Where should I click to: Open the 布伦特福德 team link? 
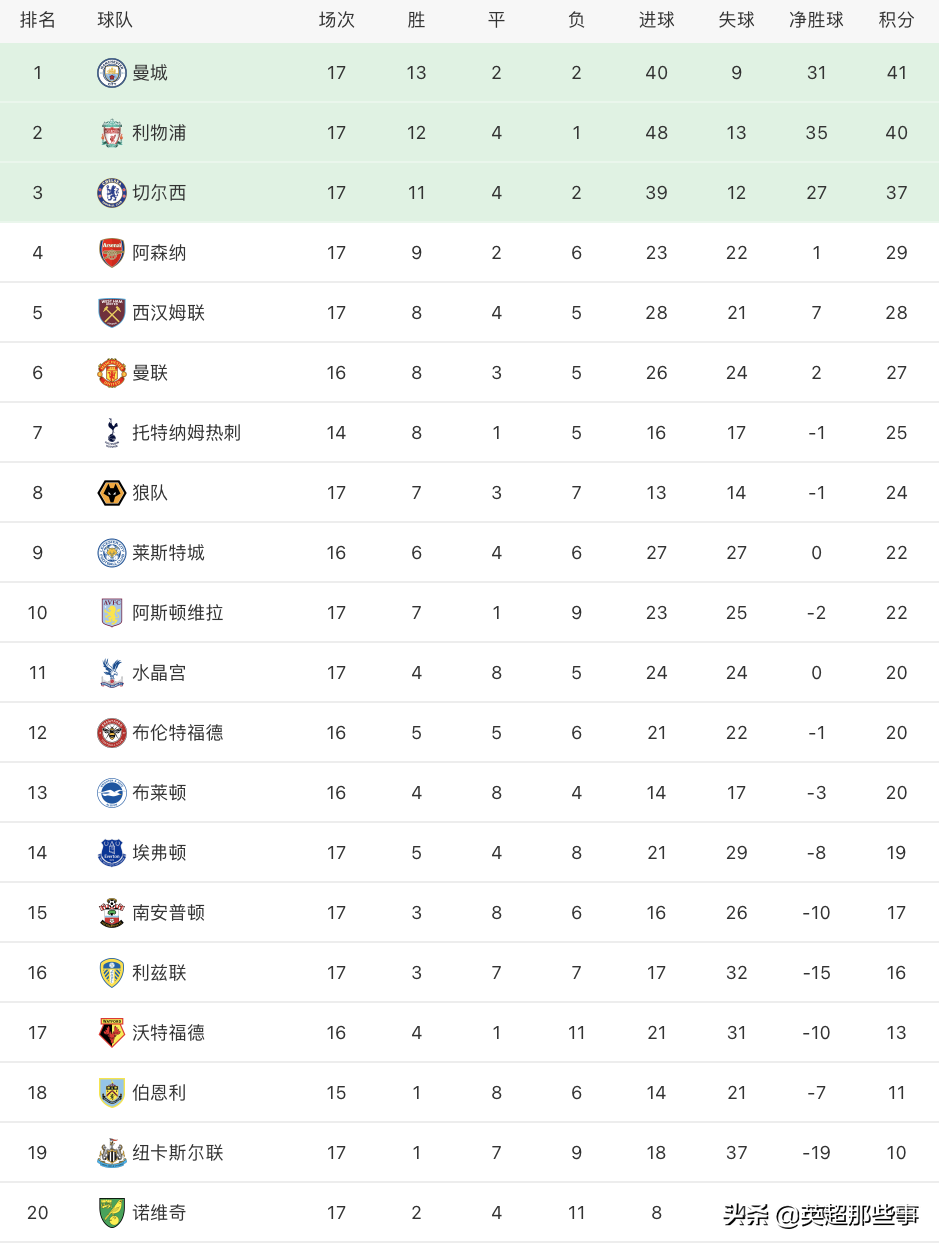click(x=178, y=733)
